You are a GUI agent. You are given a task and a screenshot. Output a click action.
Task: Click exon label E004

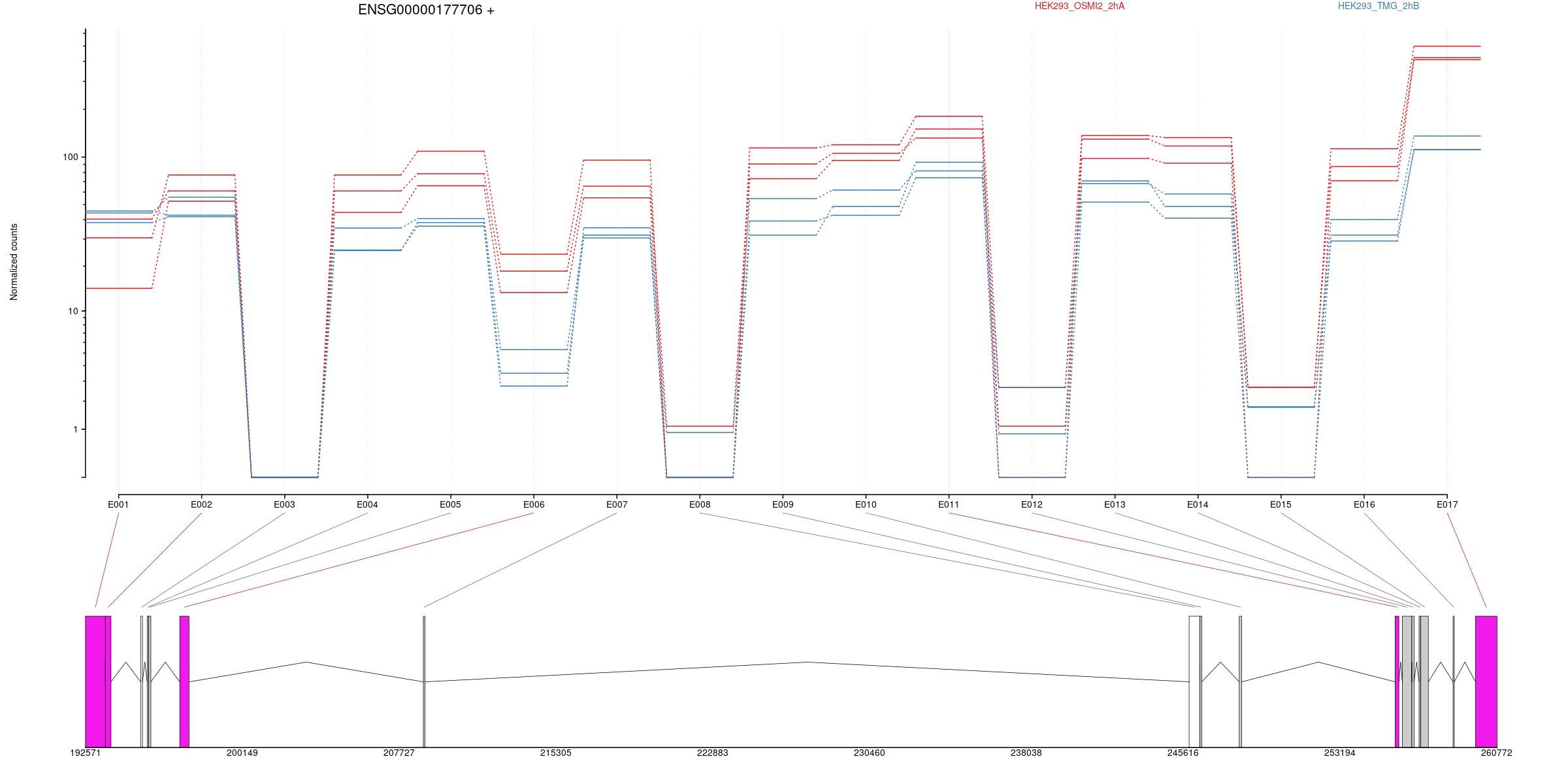pyautogui.click(x=367, y=504)
